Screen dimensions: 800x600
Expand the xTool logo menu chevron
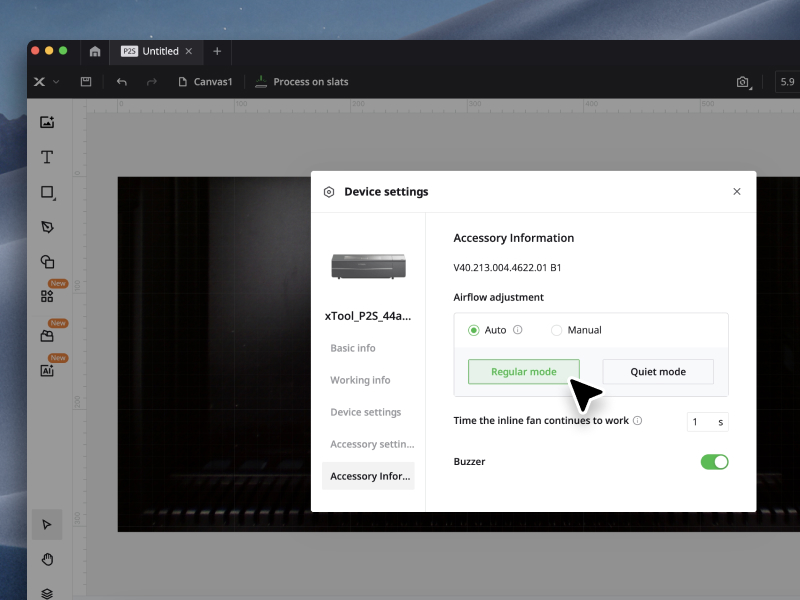pyautogui.click(x=56, y=82)
